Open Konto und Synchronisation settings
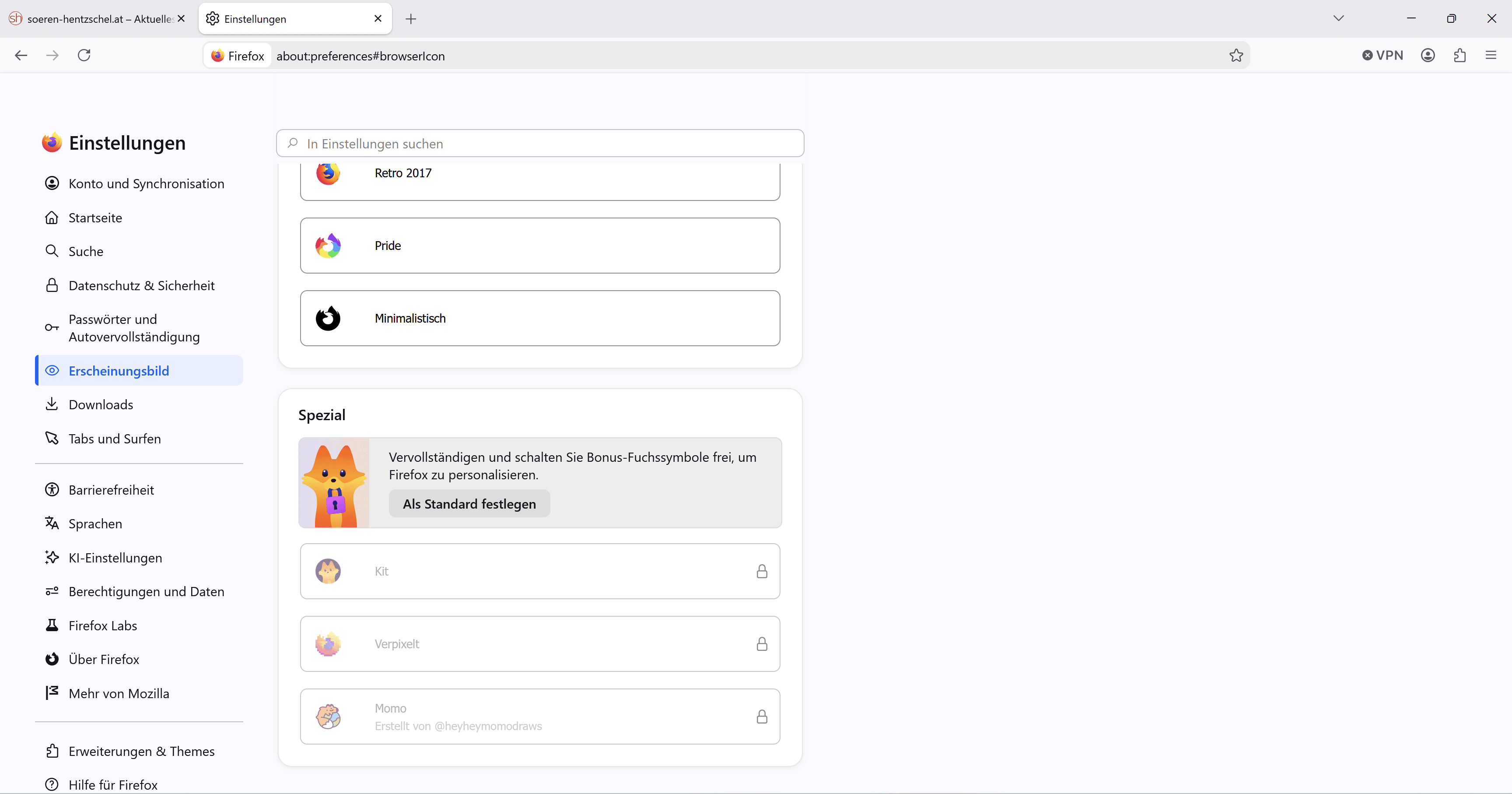1512x794 pixels. [x=139, y=184]
